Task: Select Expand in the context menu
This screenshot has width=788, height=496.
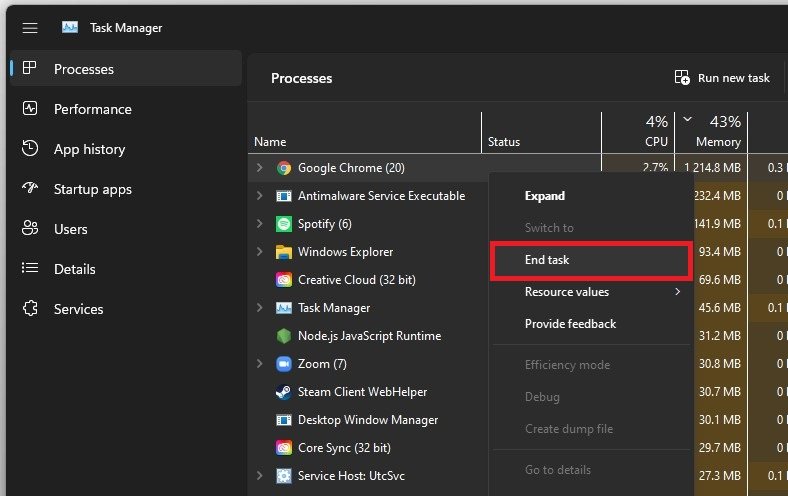Action: pos(545,196)
